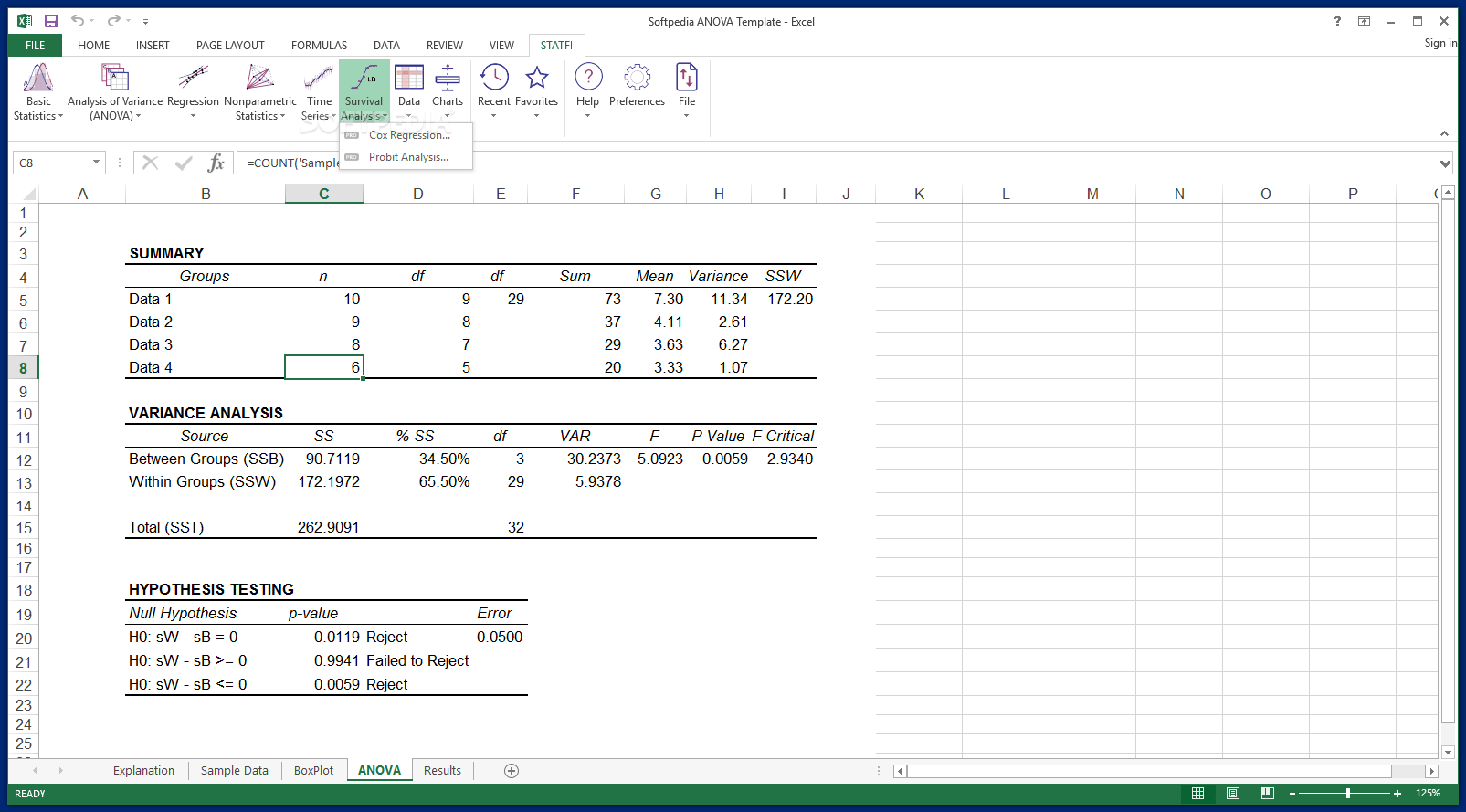The height and width of the screenshot is (812, 1466).
Task: Open the Explanation sheet tab
Action: [x=143, y=771]
